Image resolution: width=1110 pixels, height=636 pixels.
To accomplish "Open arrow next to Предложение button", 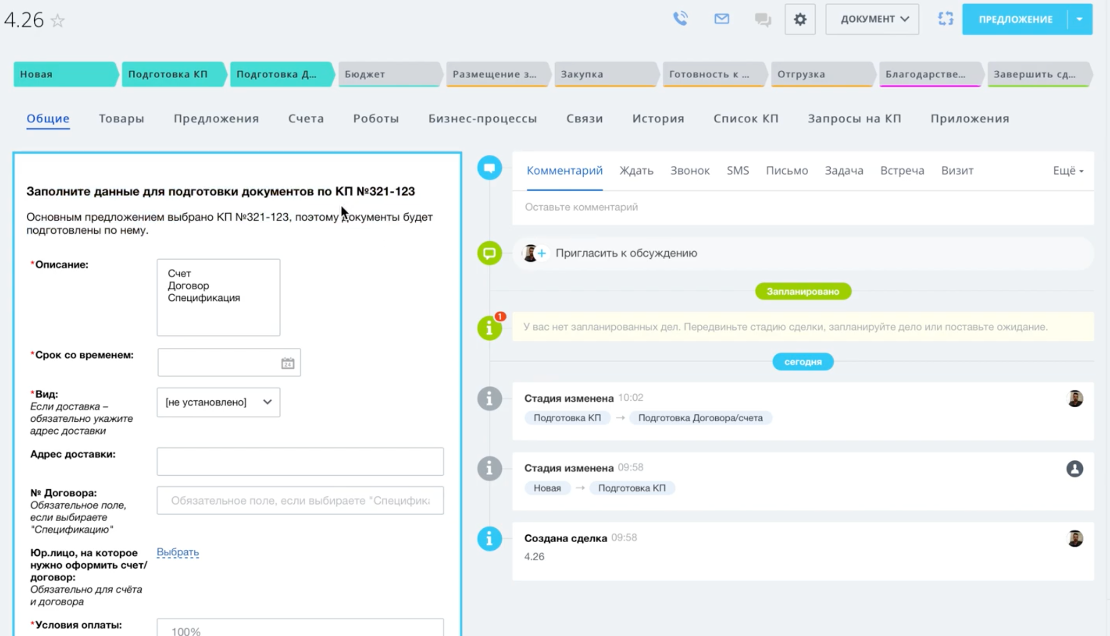I will tap(1080, 19).
